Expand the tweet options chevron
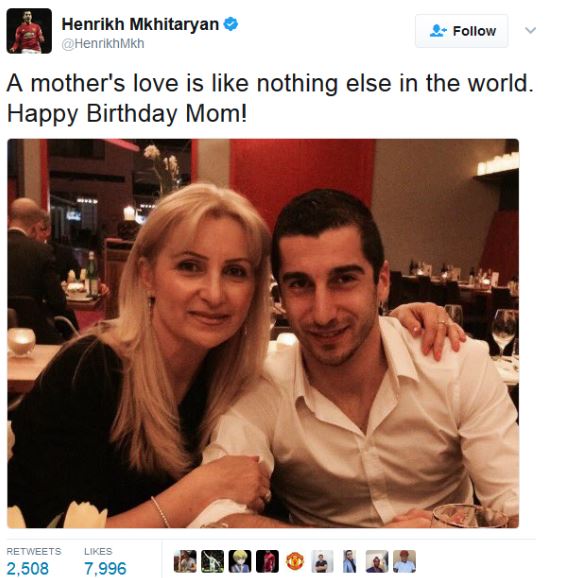Image resolution: width=565 pixels, height=578 pixels. (530, 31)
